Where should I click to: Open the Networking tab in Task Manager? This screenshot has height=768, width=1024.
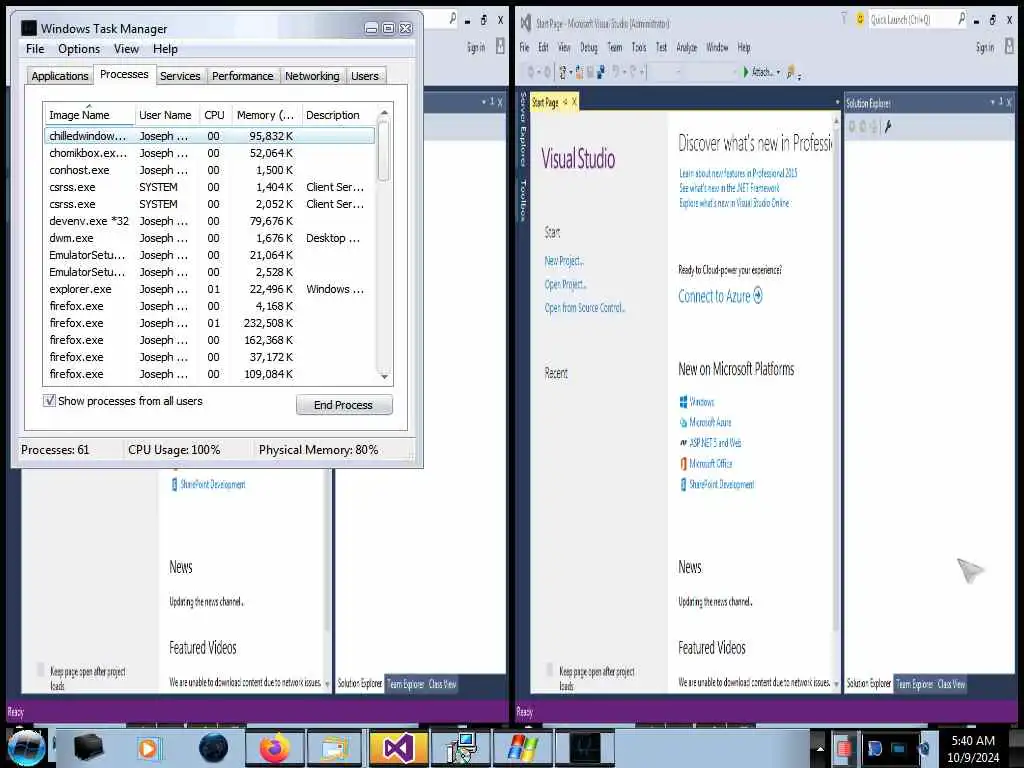(x=312, y=76)
